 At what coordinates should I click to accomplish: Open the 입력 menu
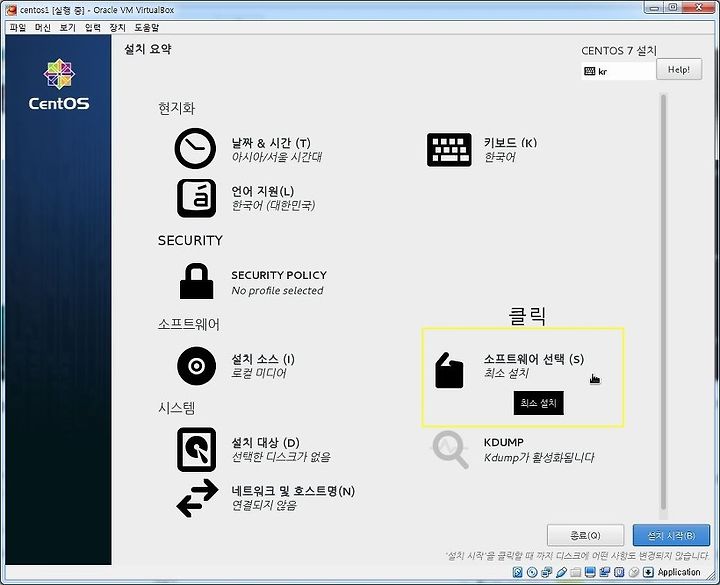93,28
